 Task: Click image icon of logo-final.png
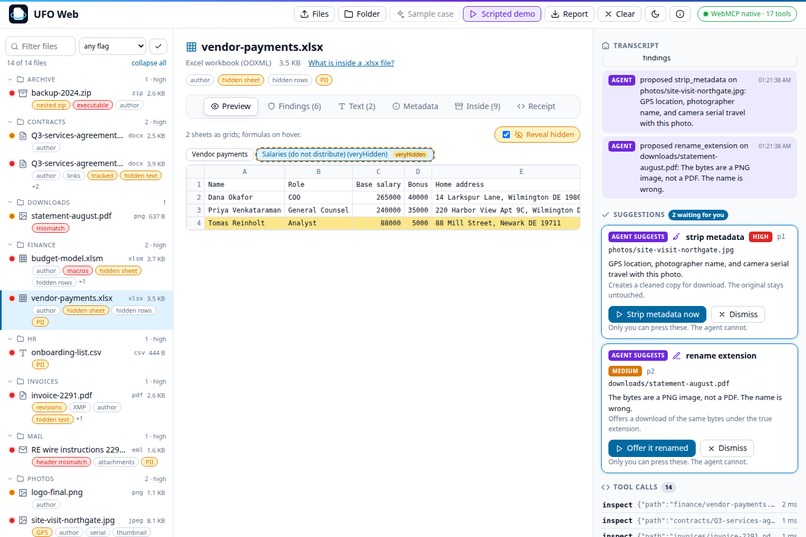[x=23, y=492]
